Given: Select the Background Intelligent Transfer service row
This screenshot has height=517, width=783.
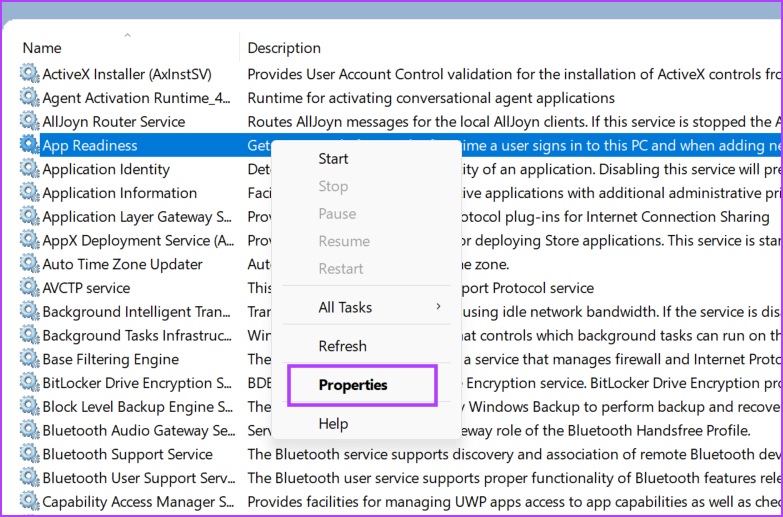Looking at the screenshot, I should [137, 312].
